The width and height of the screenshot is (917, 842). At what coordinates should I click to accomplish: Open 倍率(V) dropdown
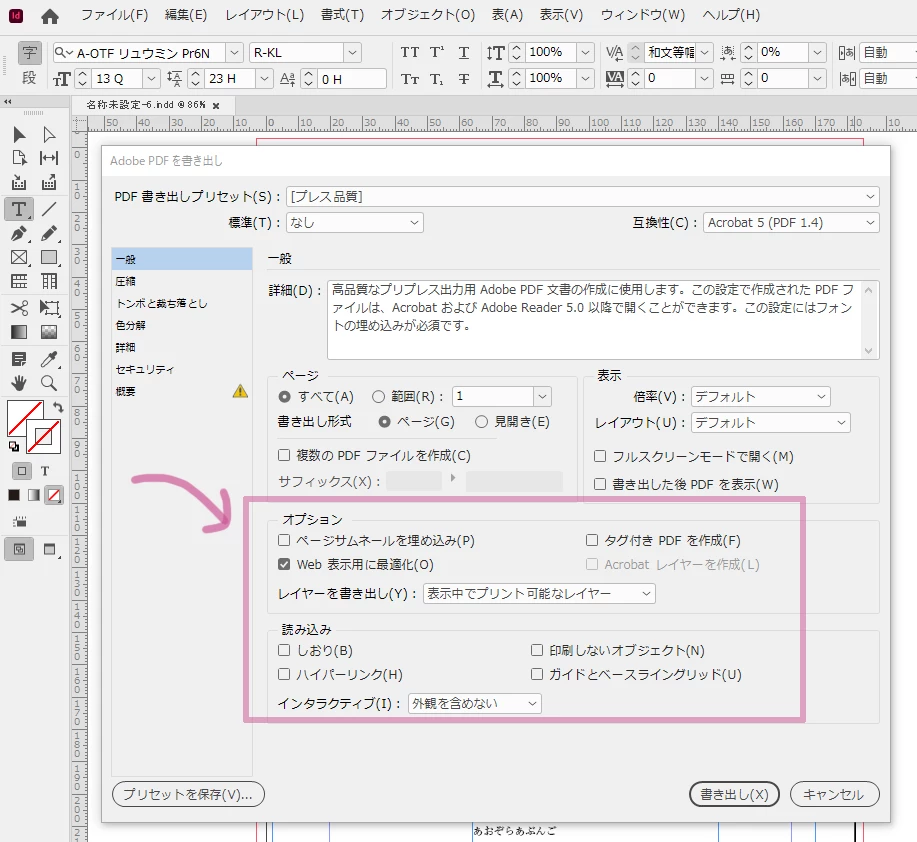760,396
